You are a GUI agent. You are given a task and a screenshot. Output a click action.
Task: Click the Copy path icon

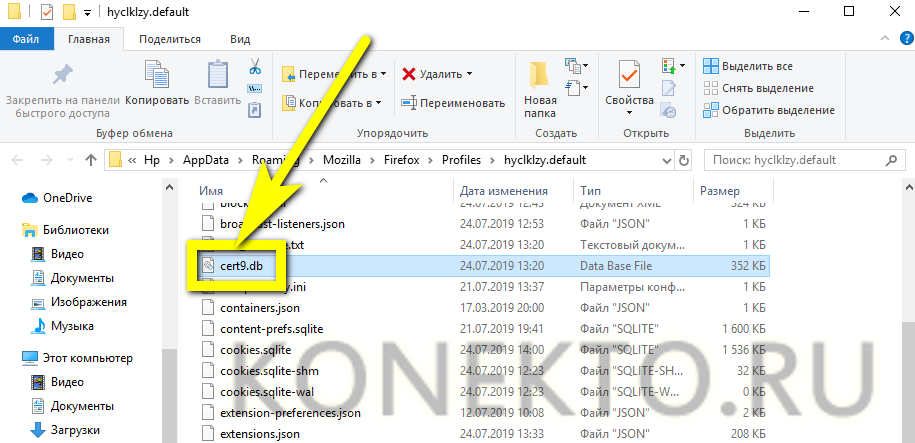(x=254, y=89)
